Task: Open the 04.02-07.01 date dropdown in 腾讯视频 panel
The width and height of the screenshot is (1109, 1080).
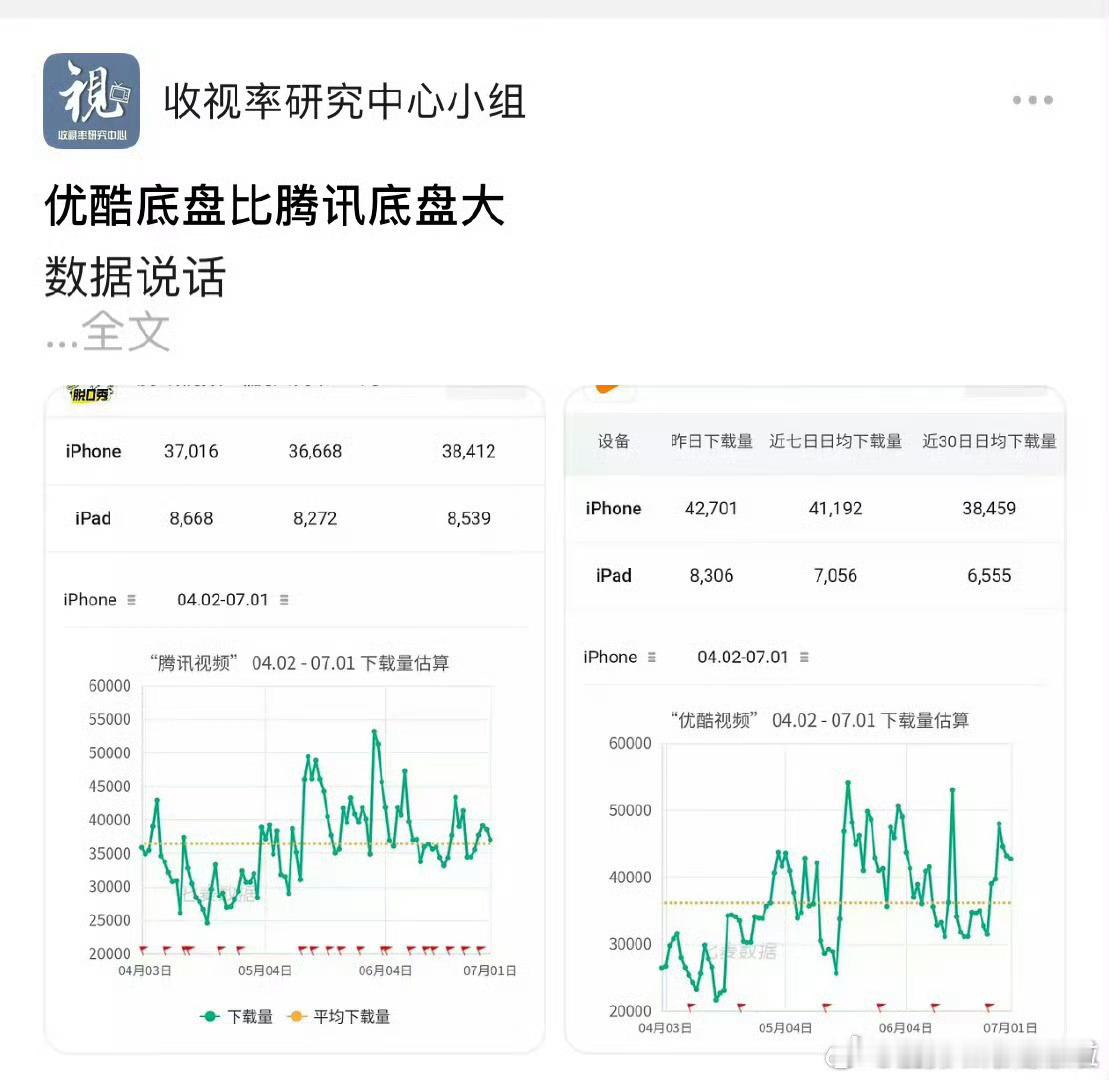Action: coord(233,600)
